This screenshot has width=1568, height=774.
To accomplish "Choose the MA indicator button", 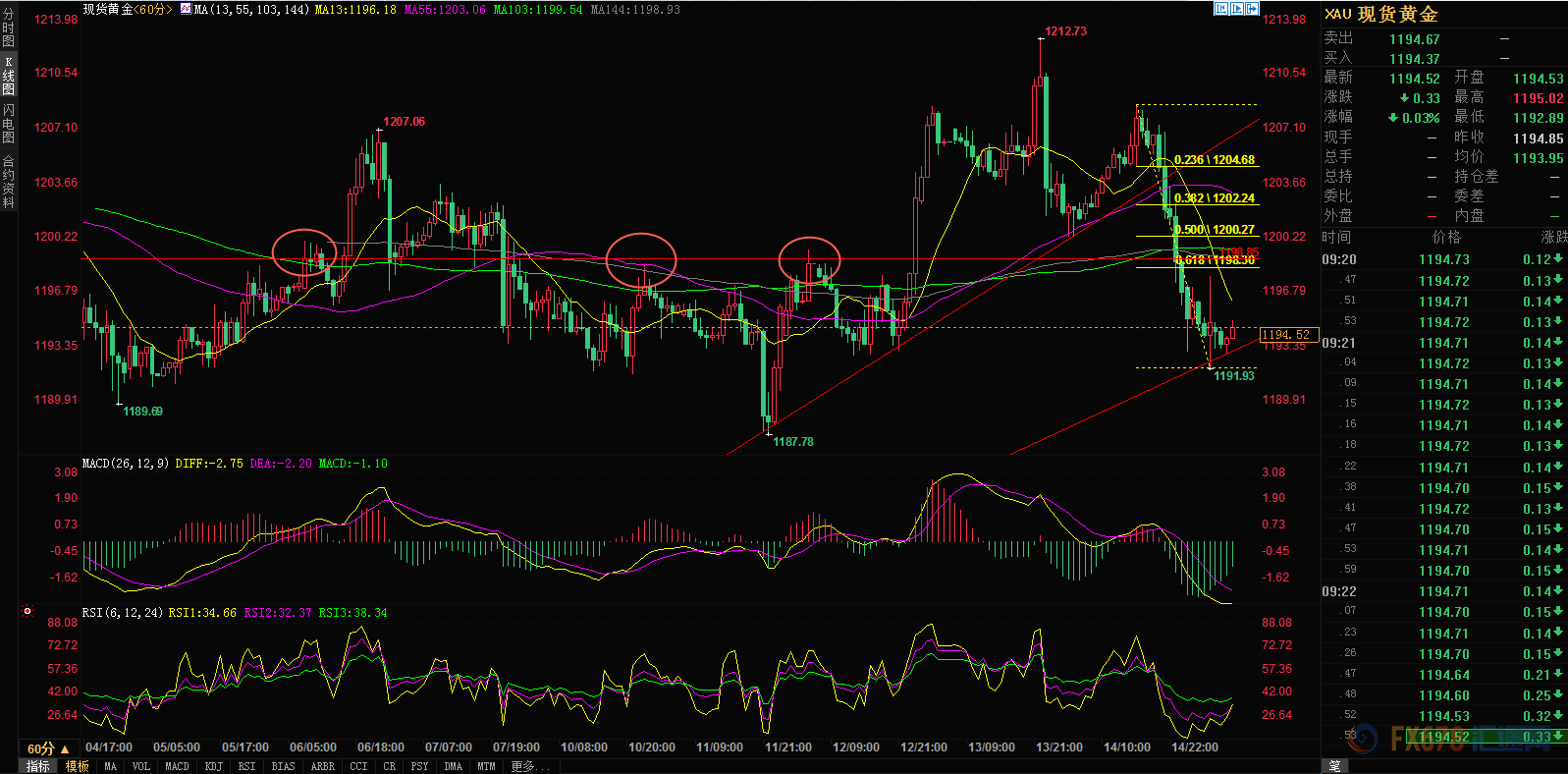I will (111, 766).
